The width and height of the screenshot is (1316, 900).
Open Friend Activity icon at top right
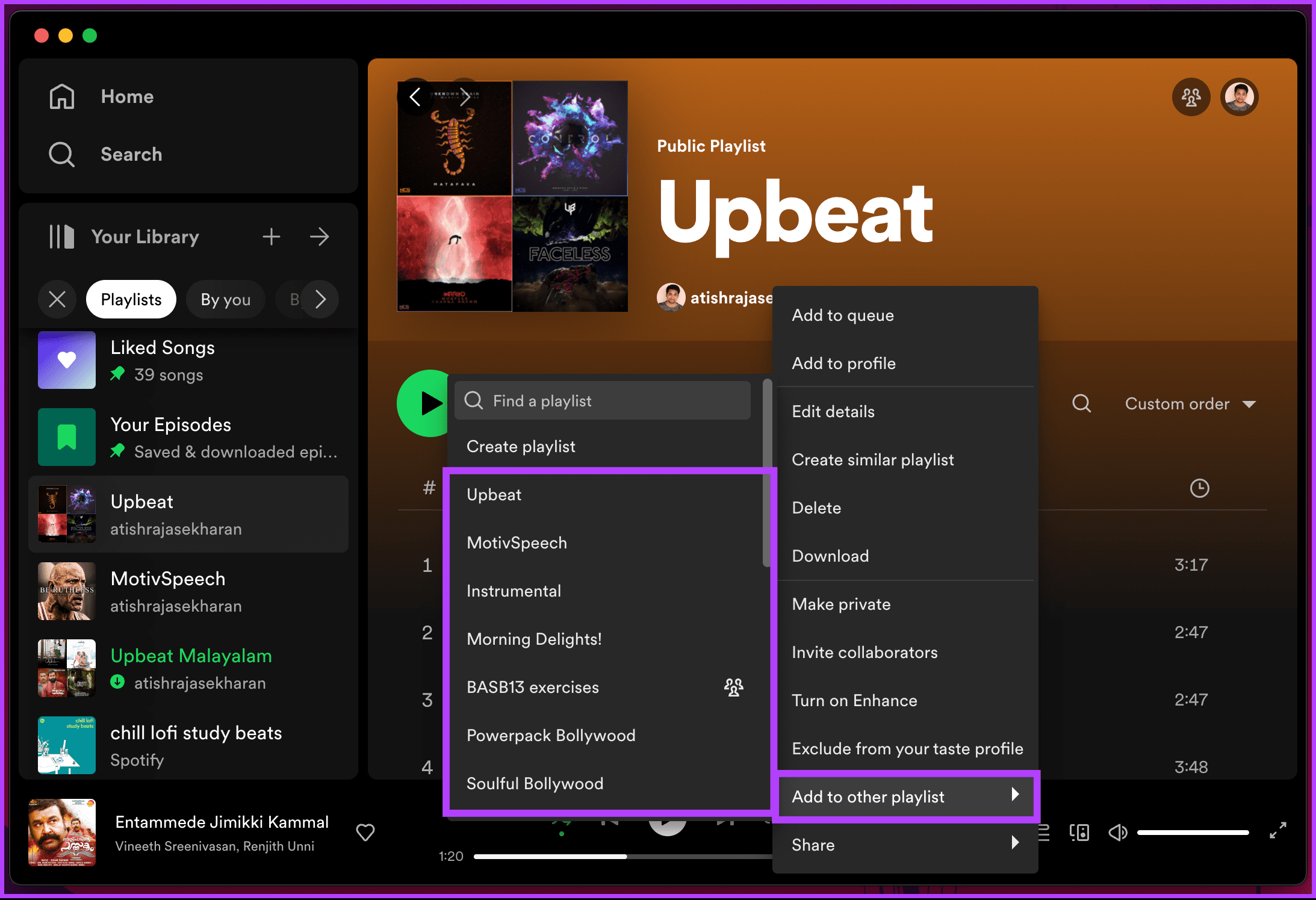point(1191,97)
